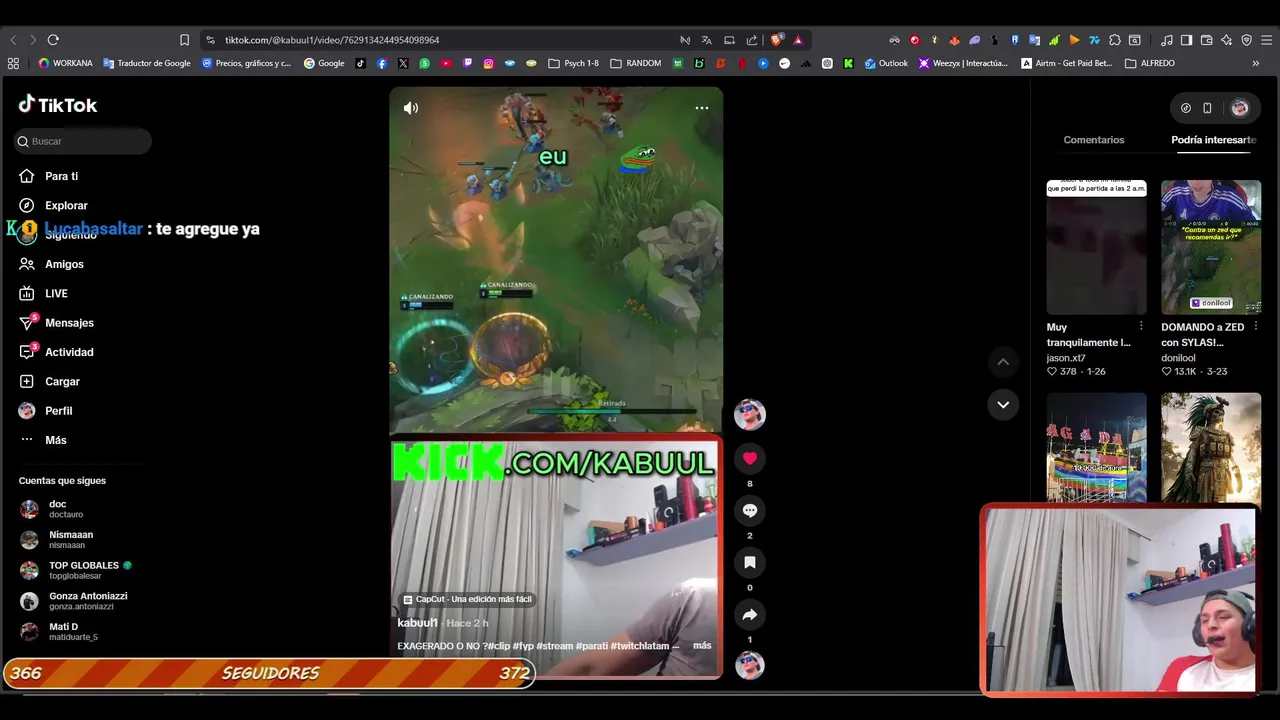Open followed account TOP GLOBALES

tap(75, 570)
